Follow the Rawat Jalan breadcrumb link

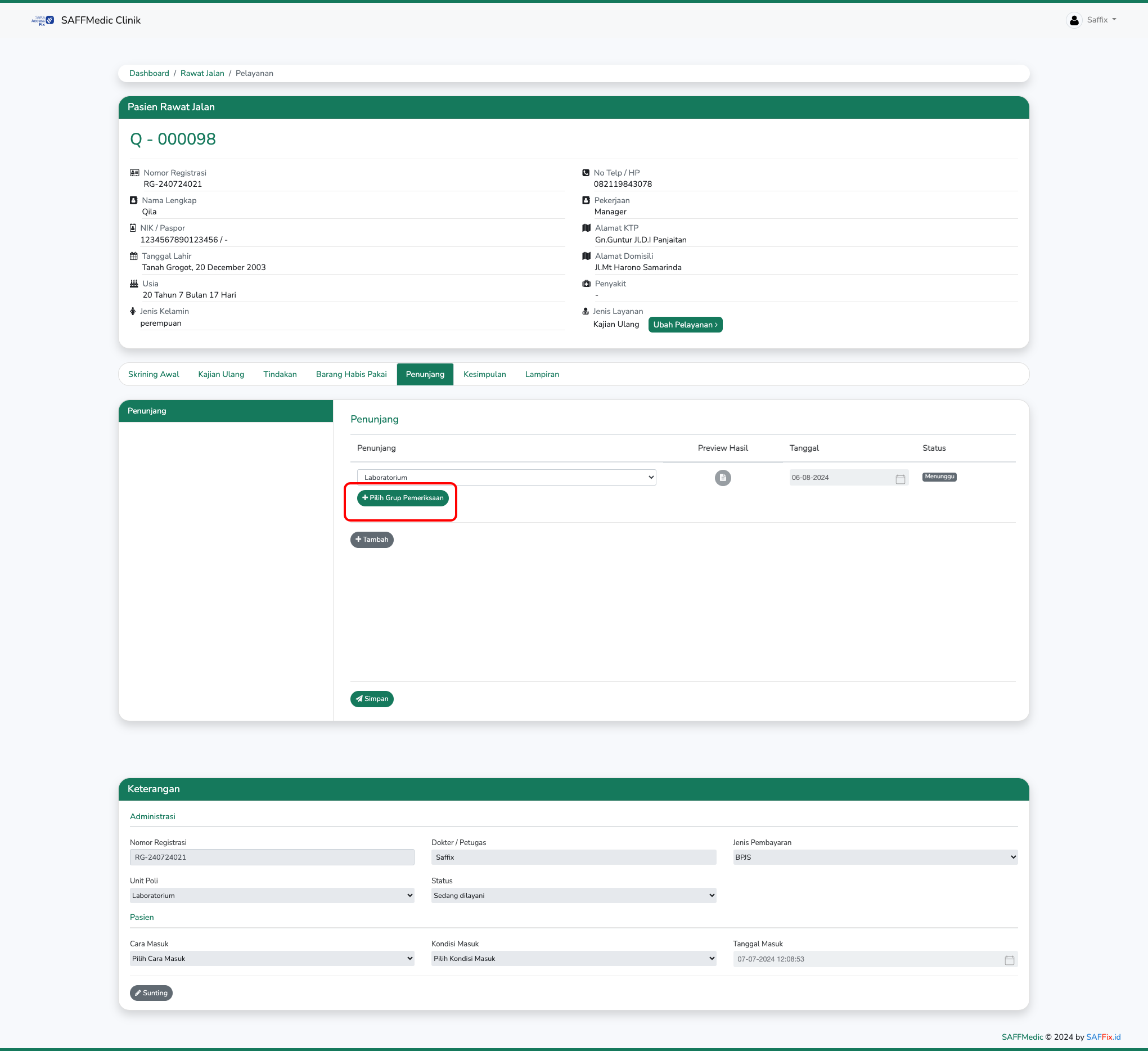point(202,74)
